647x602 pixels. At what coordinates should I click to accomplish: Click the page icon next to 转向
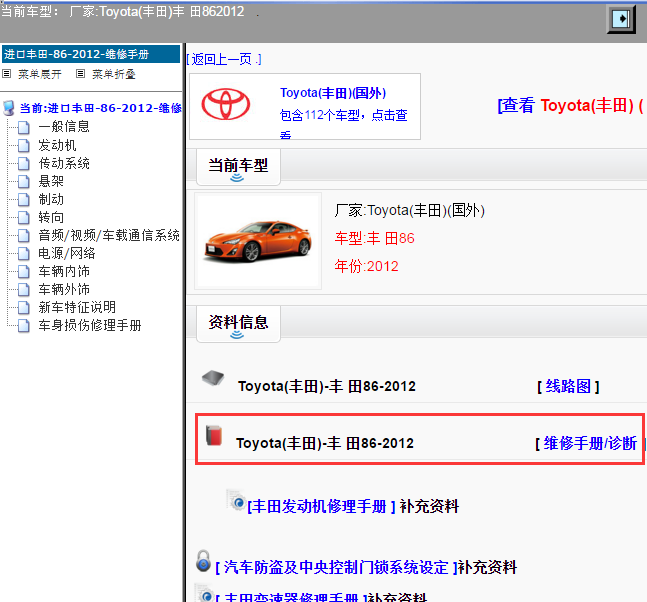click(x=24, y=217)
